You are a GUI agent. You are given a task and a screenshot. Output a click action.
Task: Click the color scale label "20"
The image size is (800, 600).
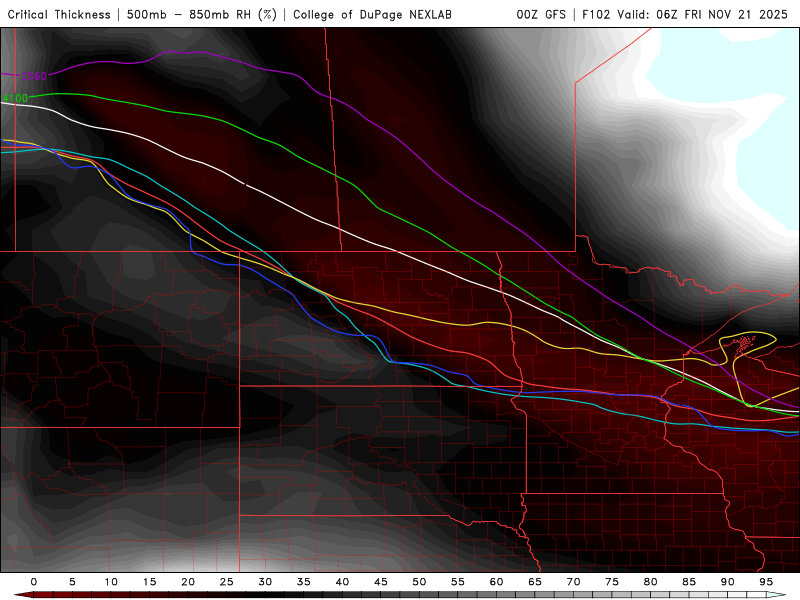[x=188, y=582]
